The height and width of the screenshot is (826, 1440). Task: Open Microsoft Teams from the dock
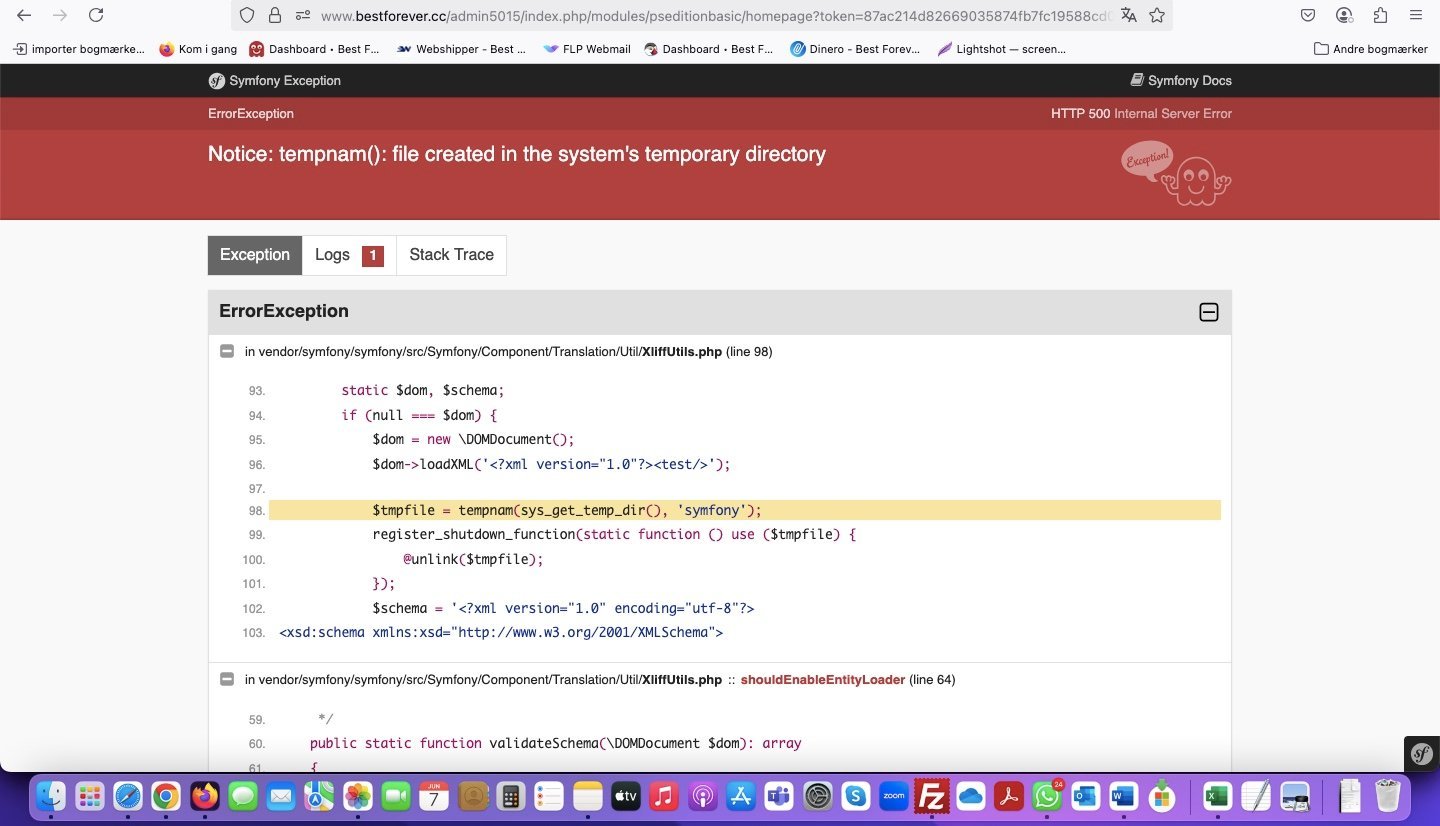click(779, 797)
